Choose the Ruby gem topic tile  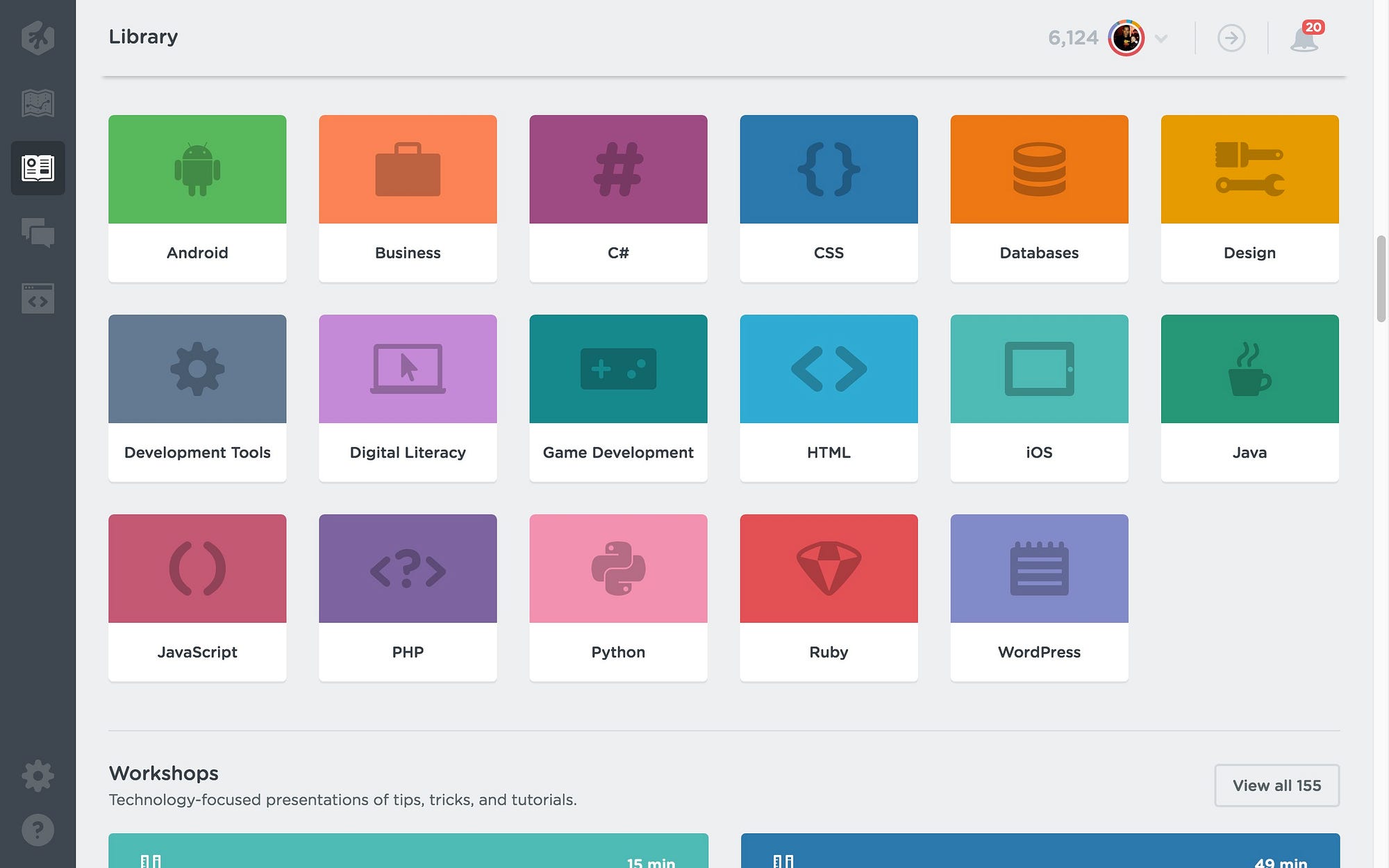(x=829, y=597)
